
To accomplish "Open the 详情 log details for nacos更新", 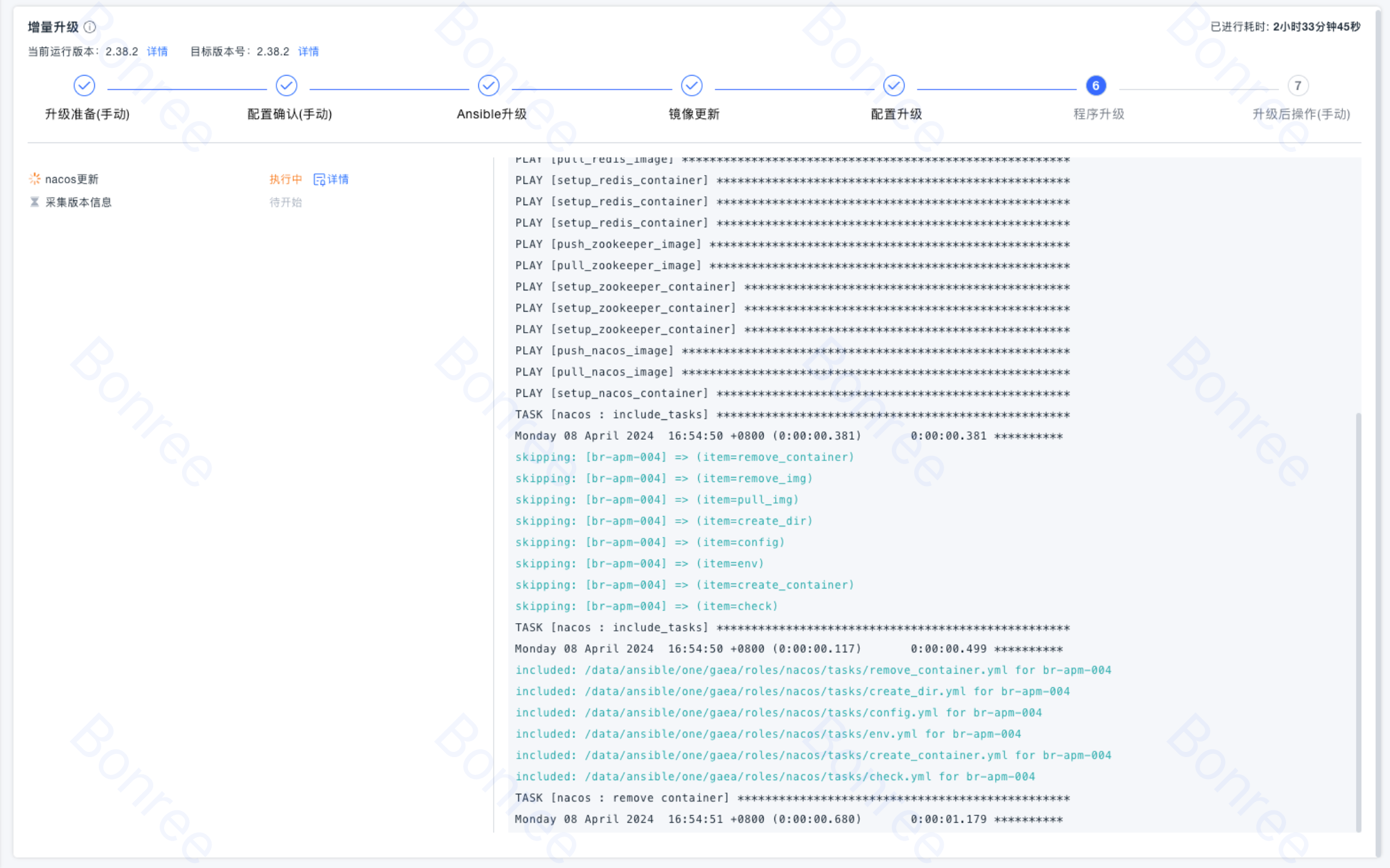I will (331, 179).
